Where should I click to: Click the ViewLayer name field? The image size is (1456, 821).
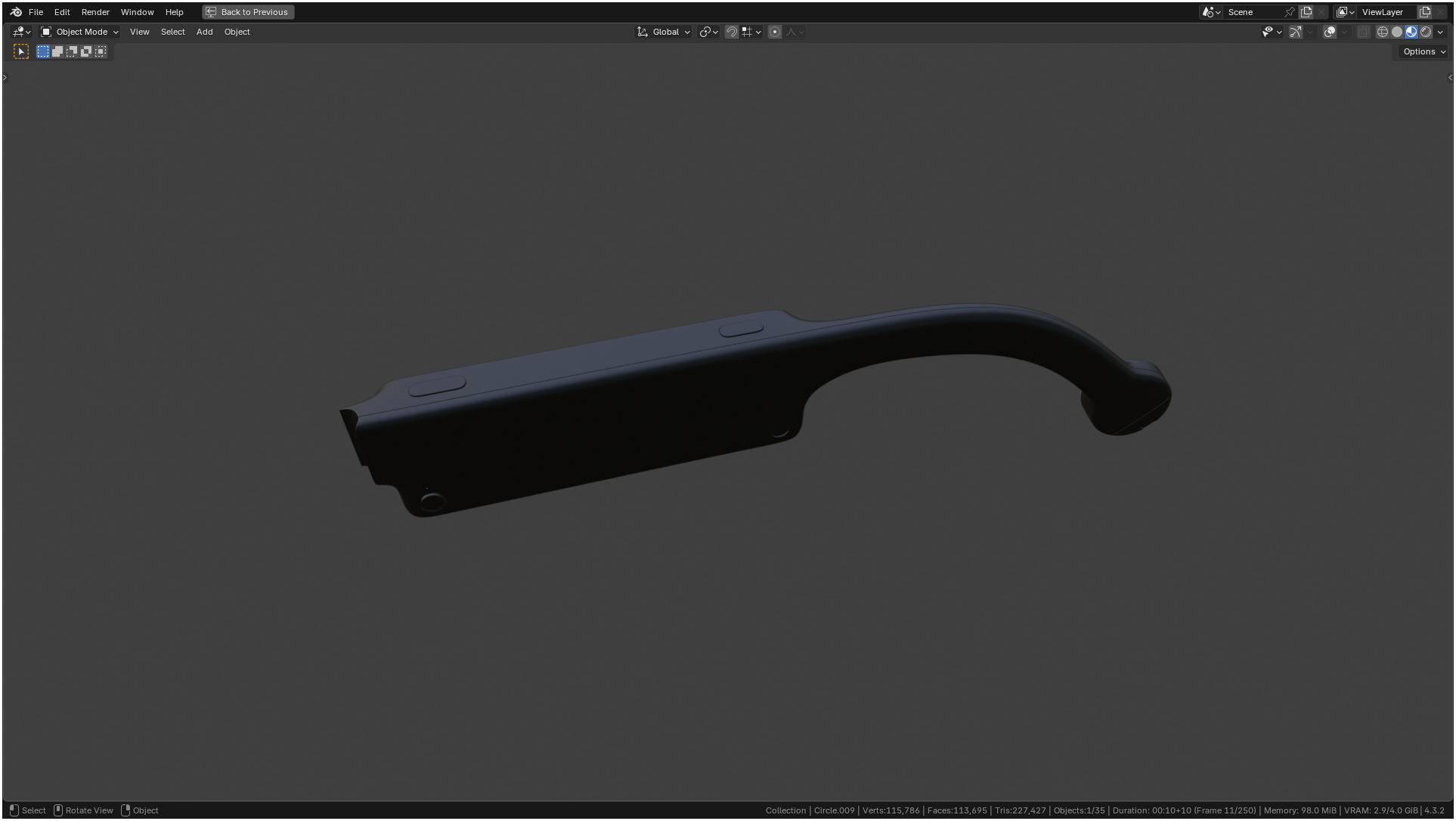[x=1387, y=12]
